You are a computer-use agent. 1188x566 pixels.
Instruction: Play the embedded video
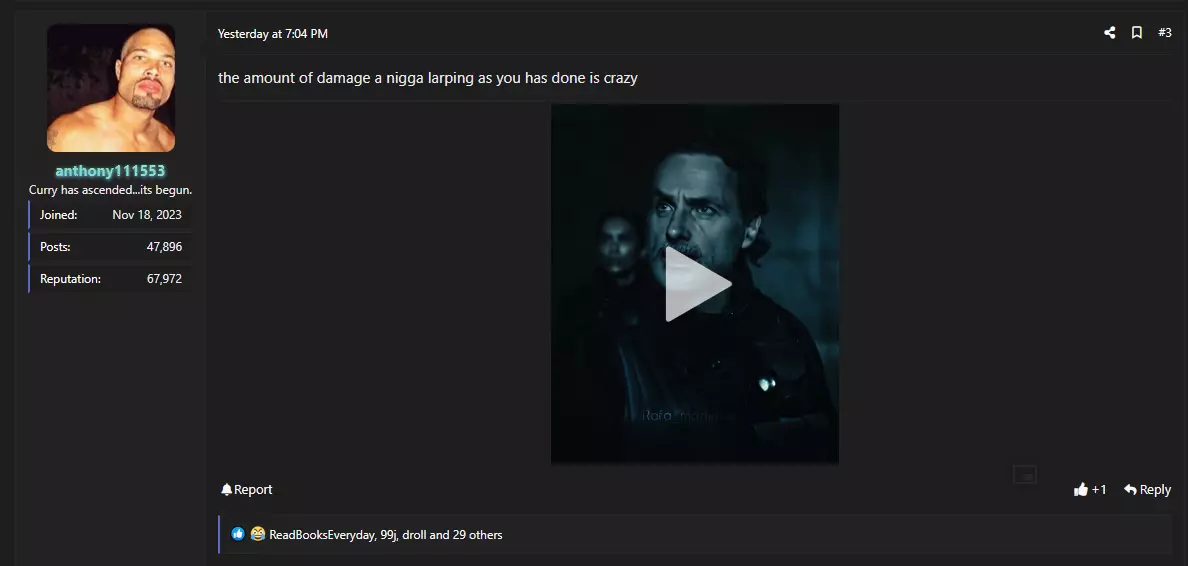click(695, 283)
